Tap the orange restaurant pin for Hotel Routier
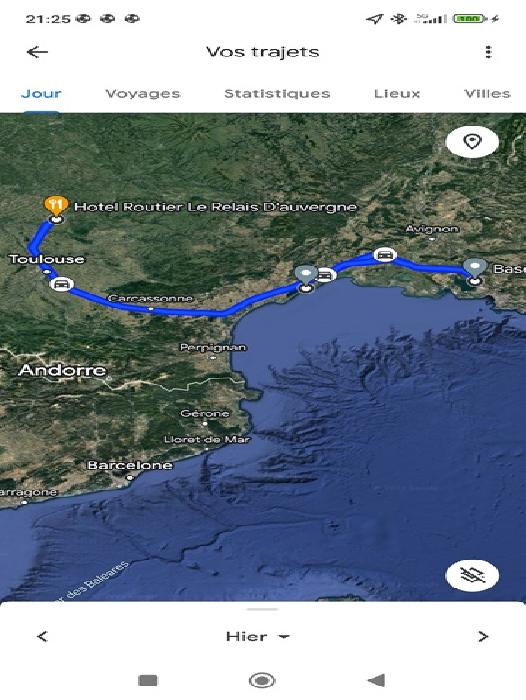 (x=56, y=205)
